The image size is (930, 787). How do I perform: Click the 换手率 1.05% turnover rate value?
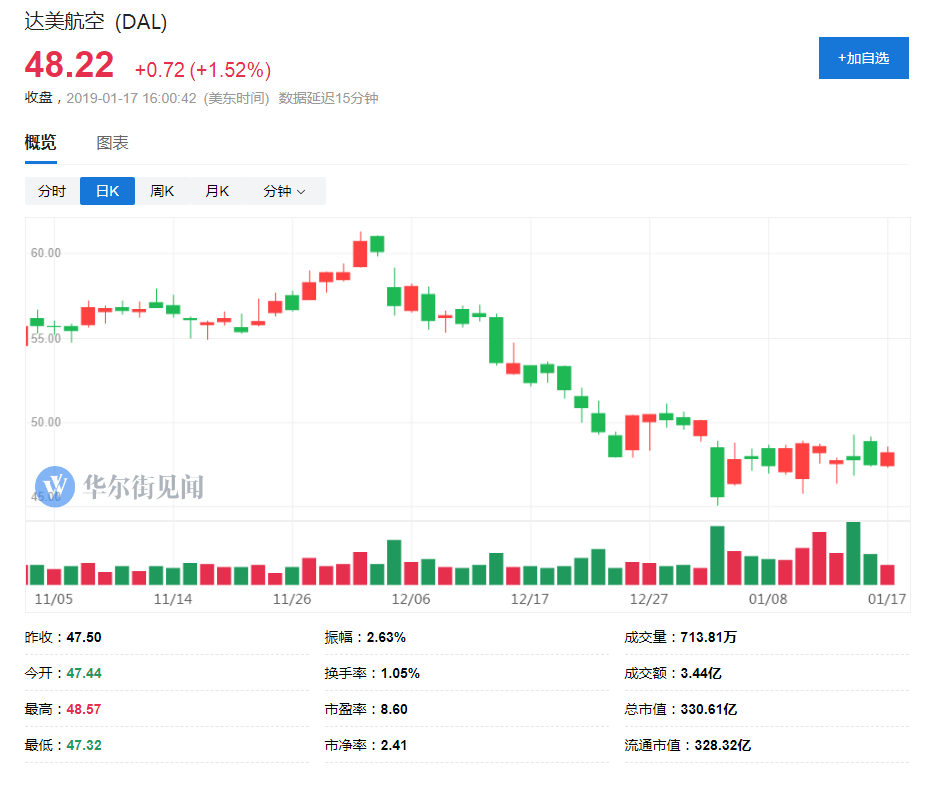click(x=400, y=673)
